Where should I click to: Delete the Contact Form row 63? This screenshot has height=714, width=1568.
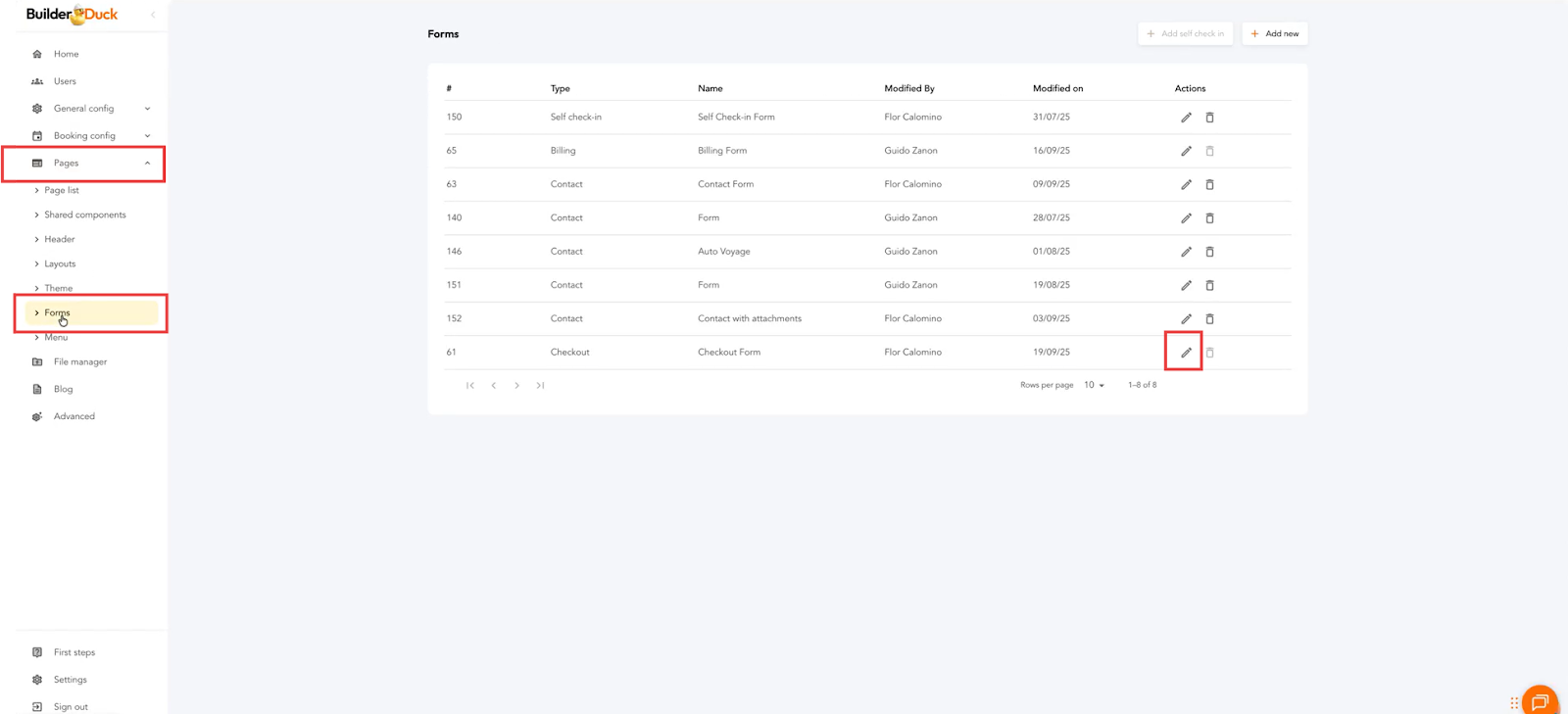pos(1209,184)
